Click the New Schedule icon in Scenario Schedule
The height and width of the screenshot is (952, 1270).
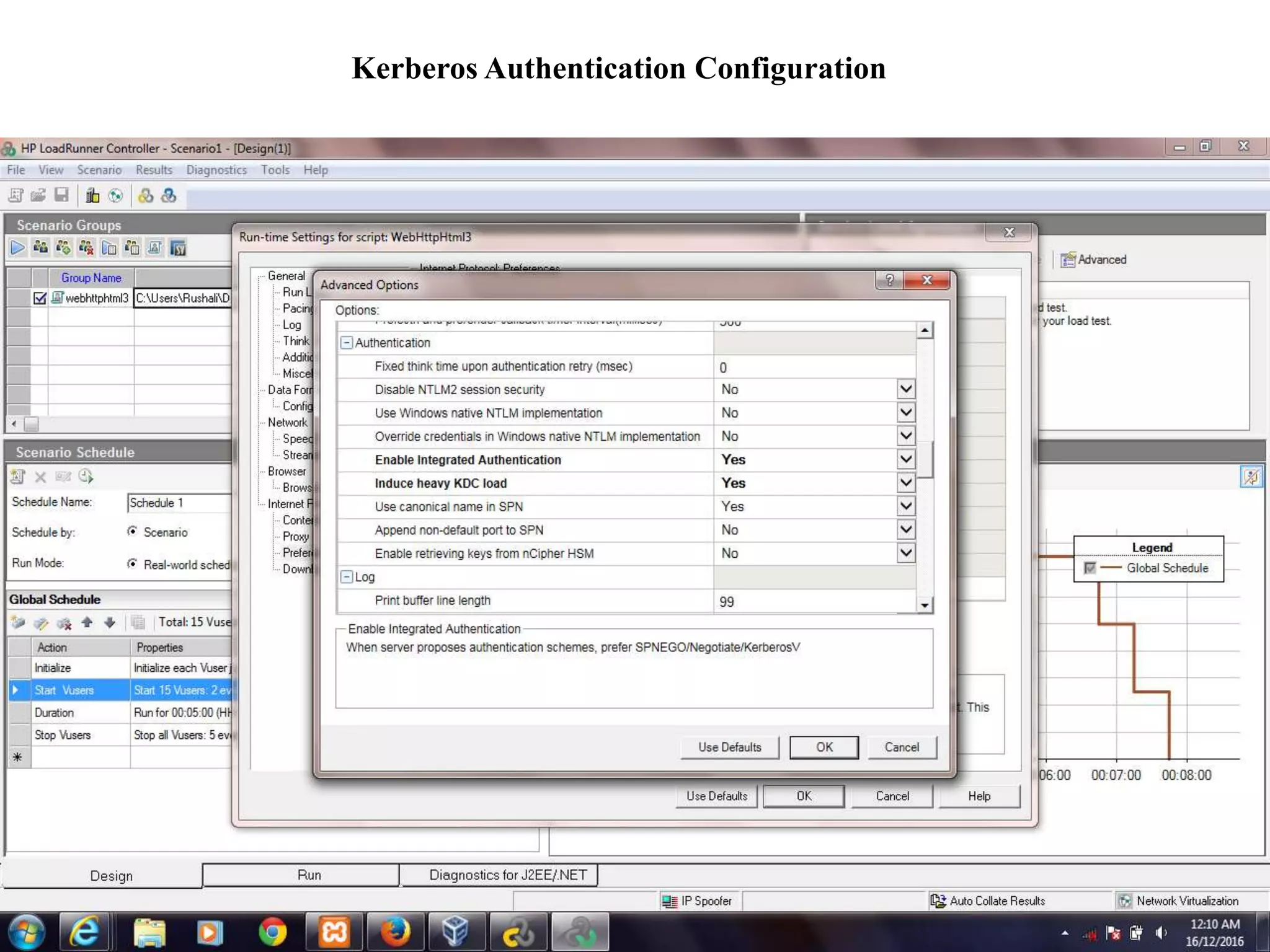click(17, 477)
